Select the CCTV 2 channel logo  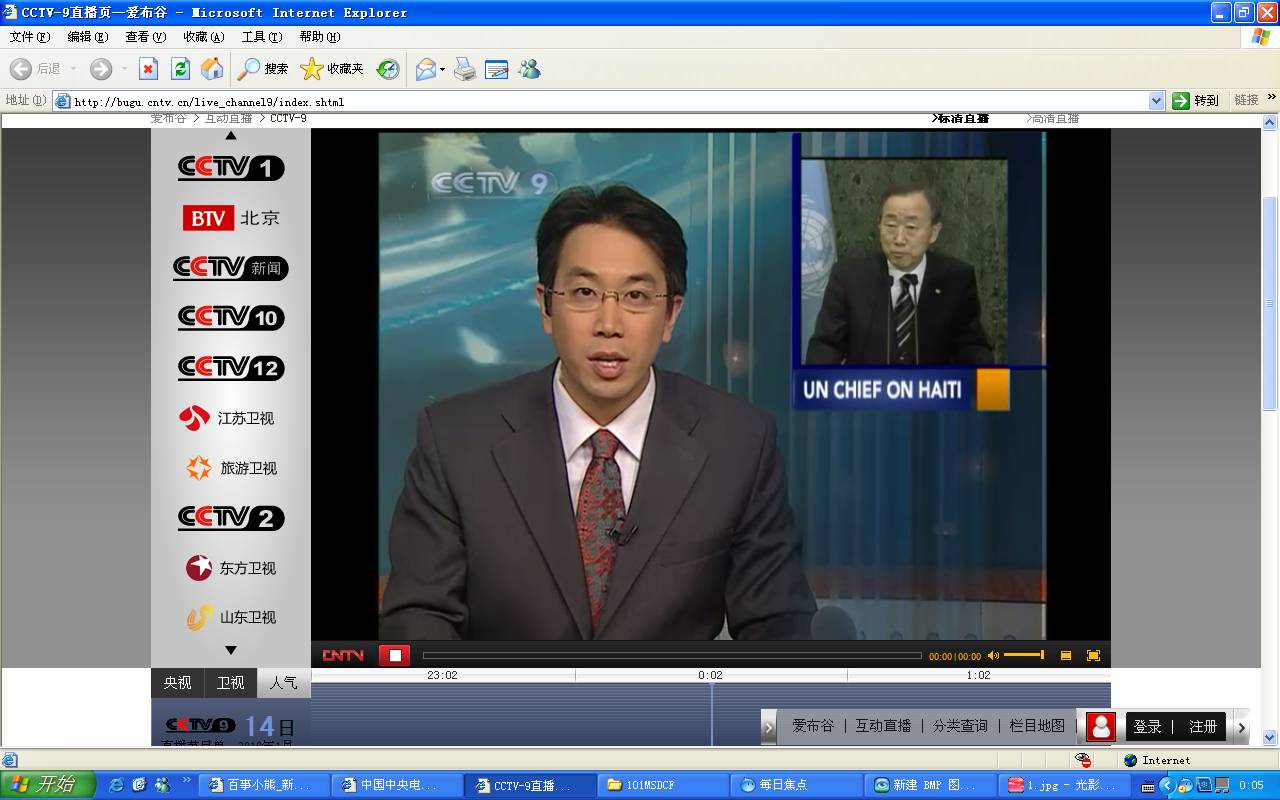231,518
